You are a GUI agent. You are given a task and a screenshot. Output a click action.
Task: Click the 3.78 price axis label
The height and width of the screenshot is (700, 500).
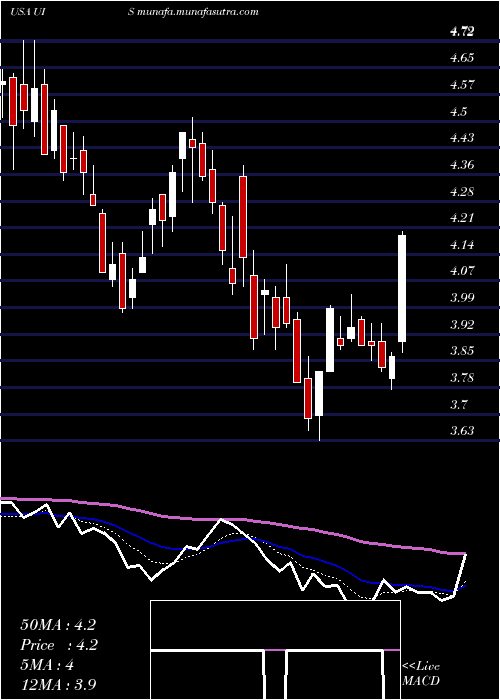462,377
